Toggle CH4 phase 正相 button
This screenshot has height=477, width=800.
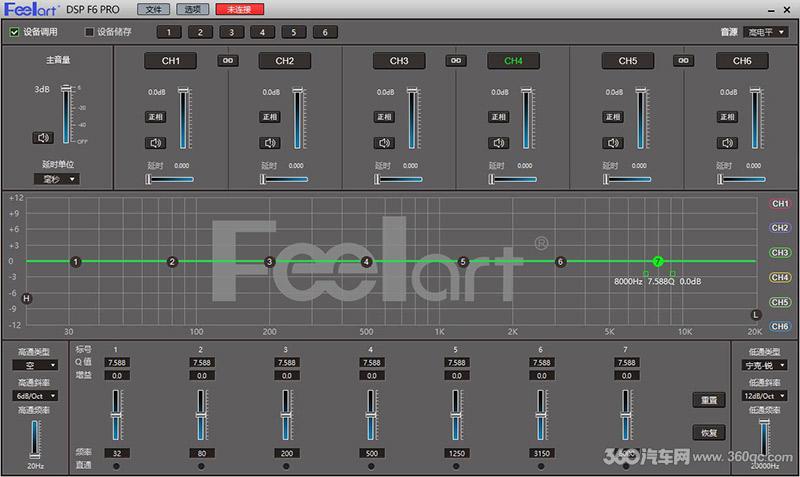pyautogui.click(x=498, y=117)
